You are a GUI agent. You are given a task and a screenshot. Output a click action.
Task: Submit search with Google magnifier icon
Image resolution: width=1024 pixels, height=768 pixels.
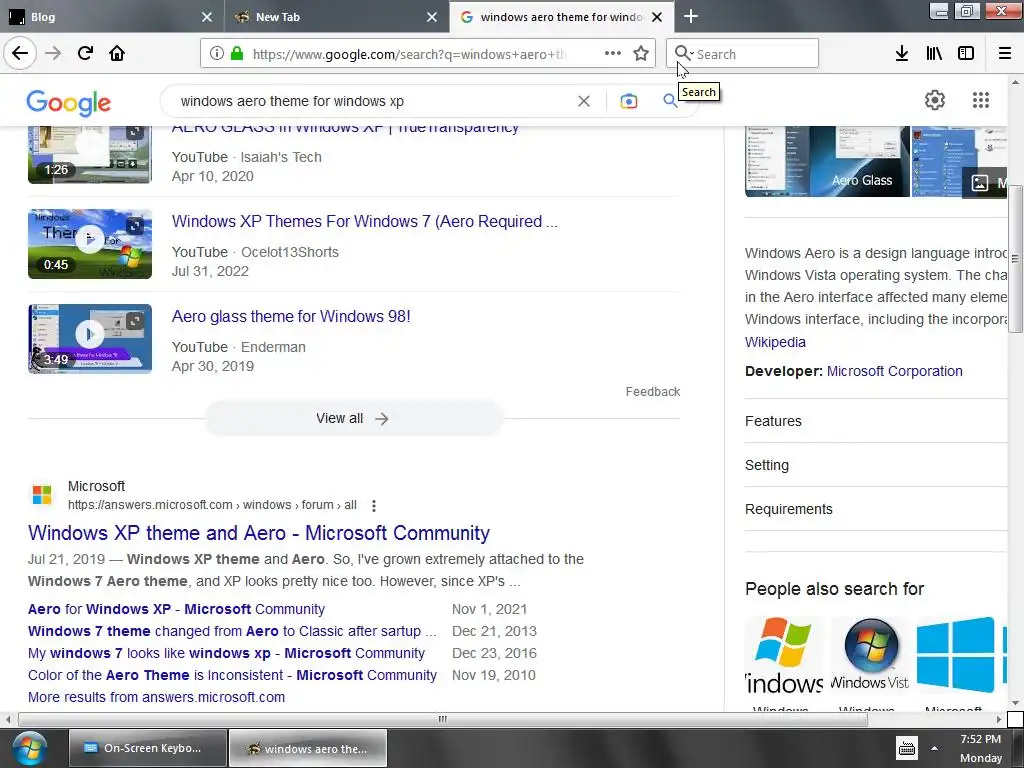tap(669, 101)
